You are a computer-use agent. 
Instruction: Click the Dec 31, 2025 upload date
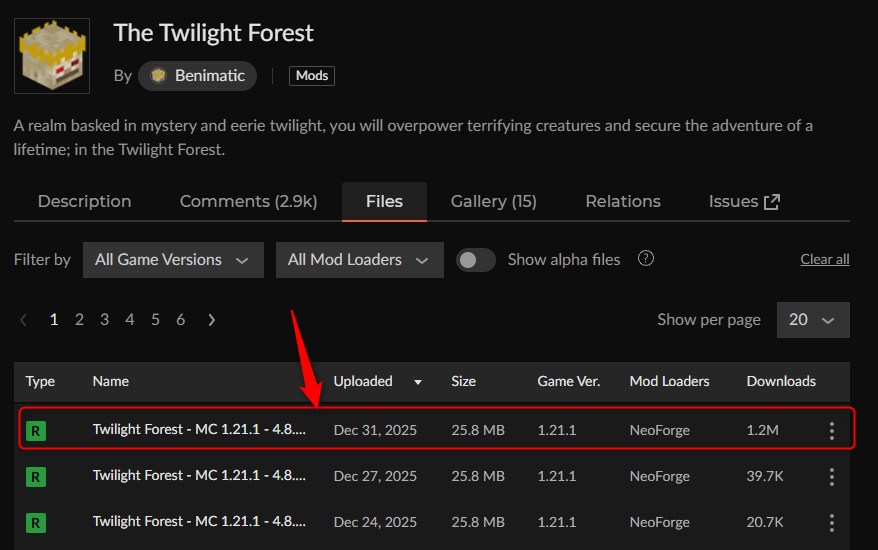point(375,430)
